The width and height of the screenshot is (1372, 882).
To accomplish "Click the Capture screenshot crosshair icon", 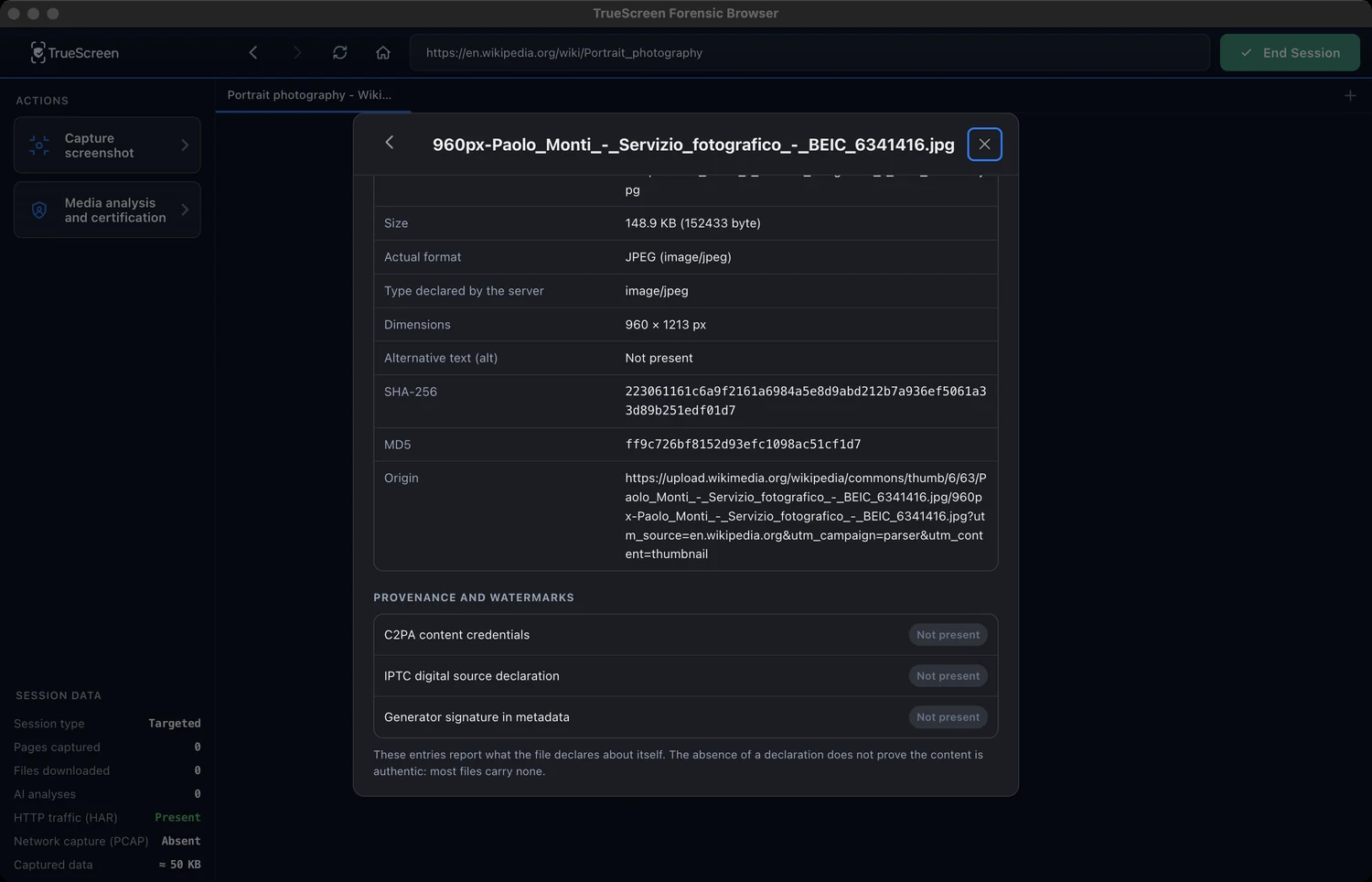I will click(39, 145).
